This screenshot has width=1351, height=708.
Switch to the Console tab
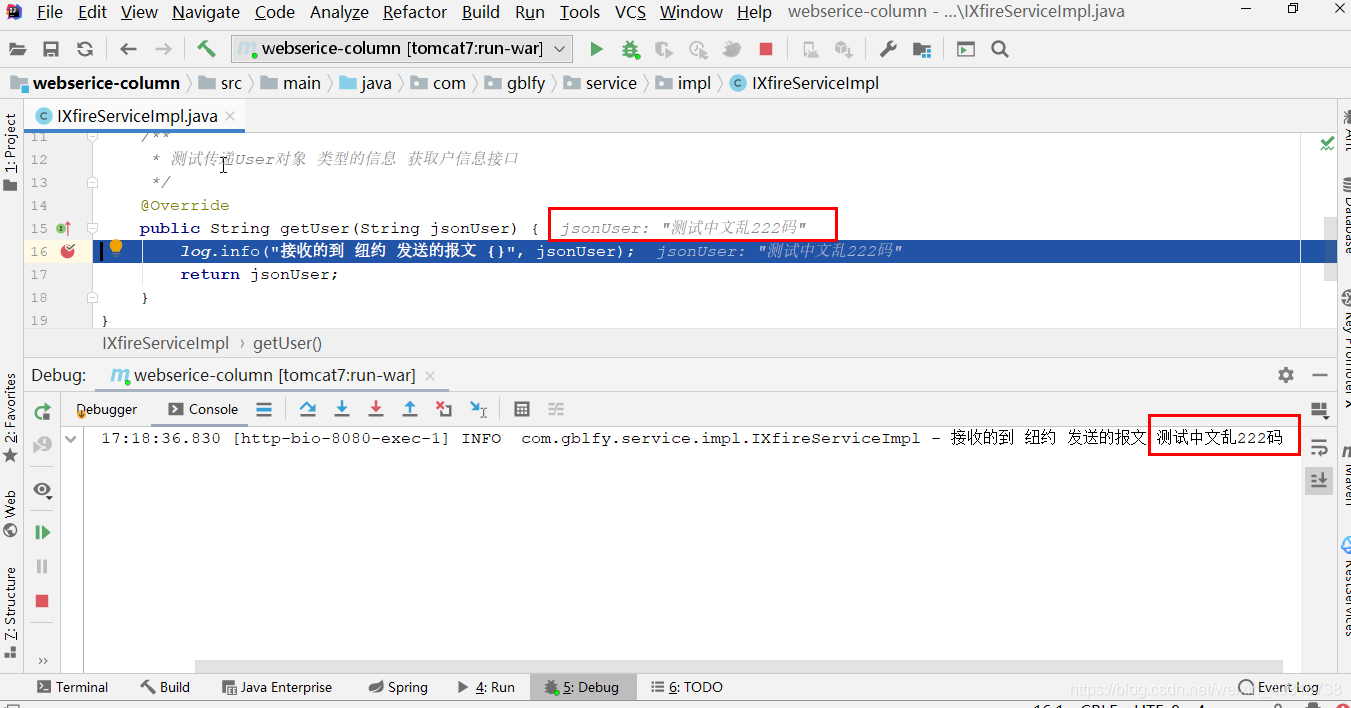coord(203,409)
